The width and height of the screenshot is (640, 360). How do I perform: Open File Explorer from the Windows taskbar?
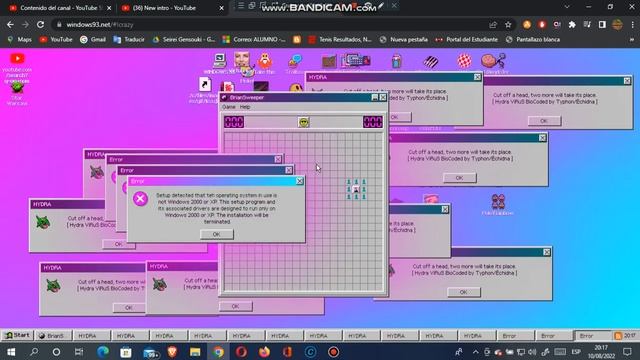tap(195, 351)
